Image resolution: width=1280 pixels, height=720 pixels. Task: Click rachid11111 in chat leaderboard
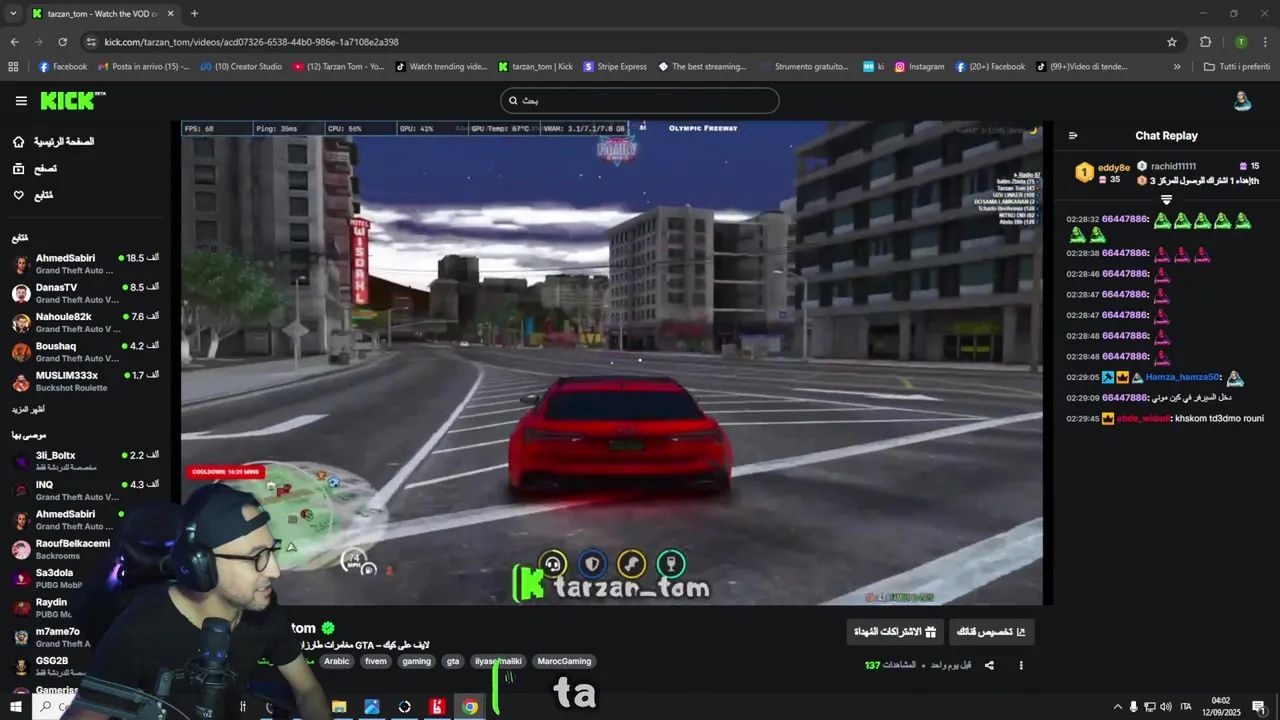1173,166
